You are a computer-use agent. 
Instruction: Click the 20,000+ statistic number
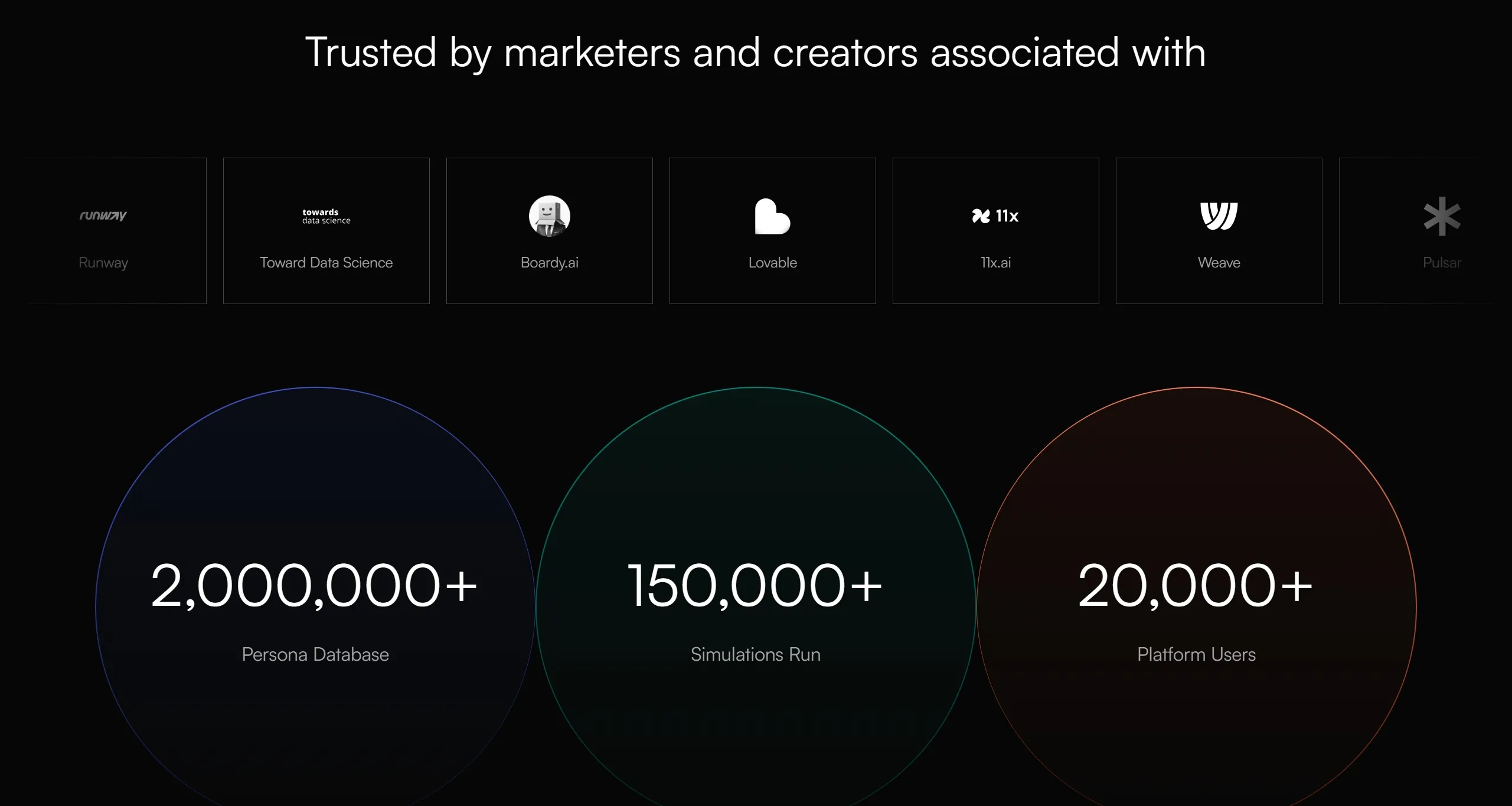[x=1195, y=586]
